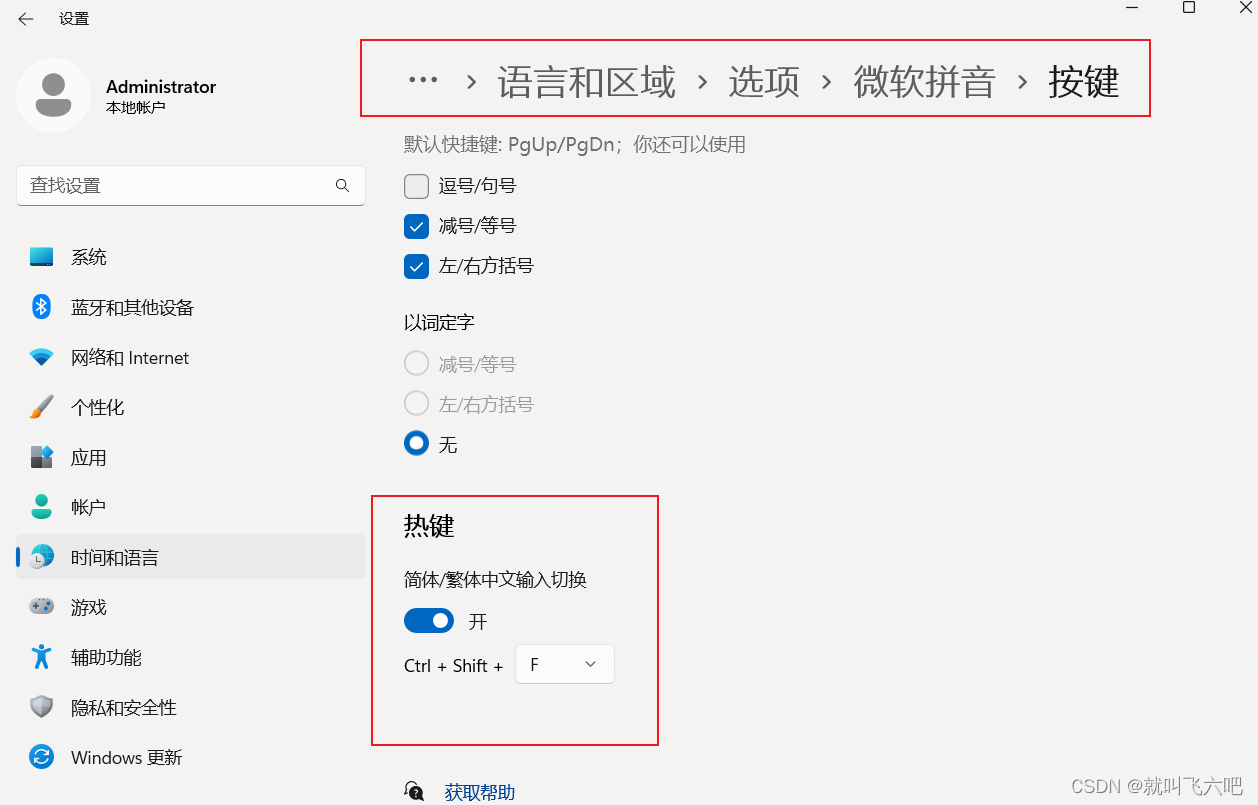
Task: Open 蓝牙和其他设备 settings
Action: tap(190, 307)
